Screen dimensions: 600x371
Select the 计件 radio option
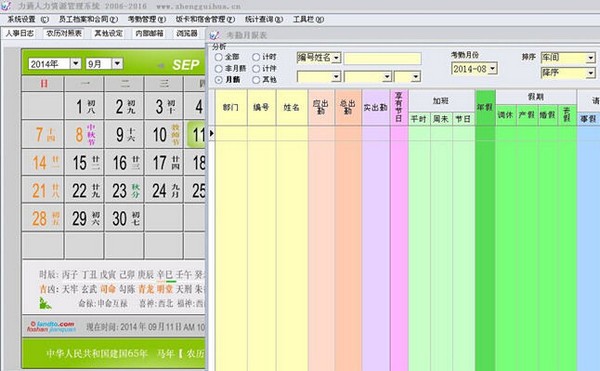coord(256,68)
